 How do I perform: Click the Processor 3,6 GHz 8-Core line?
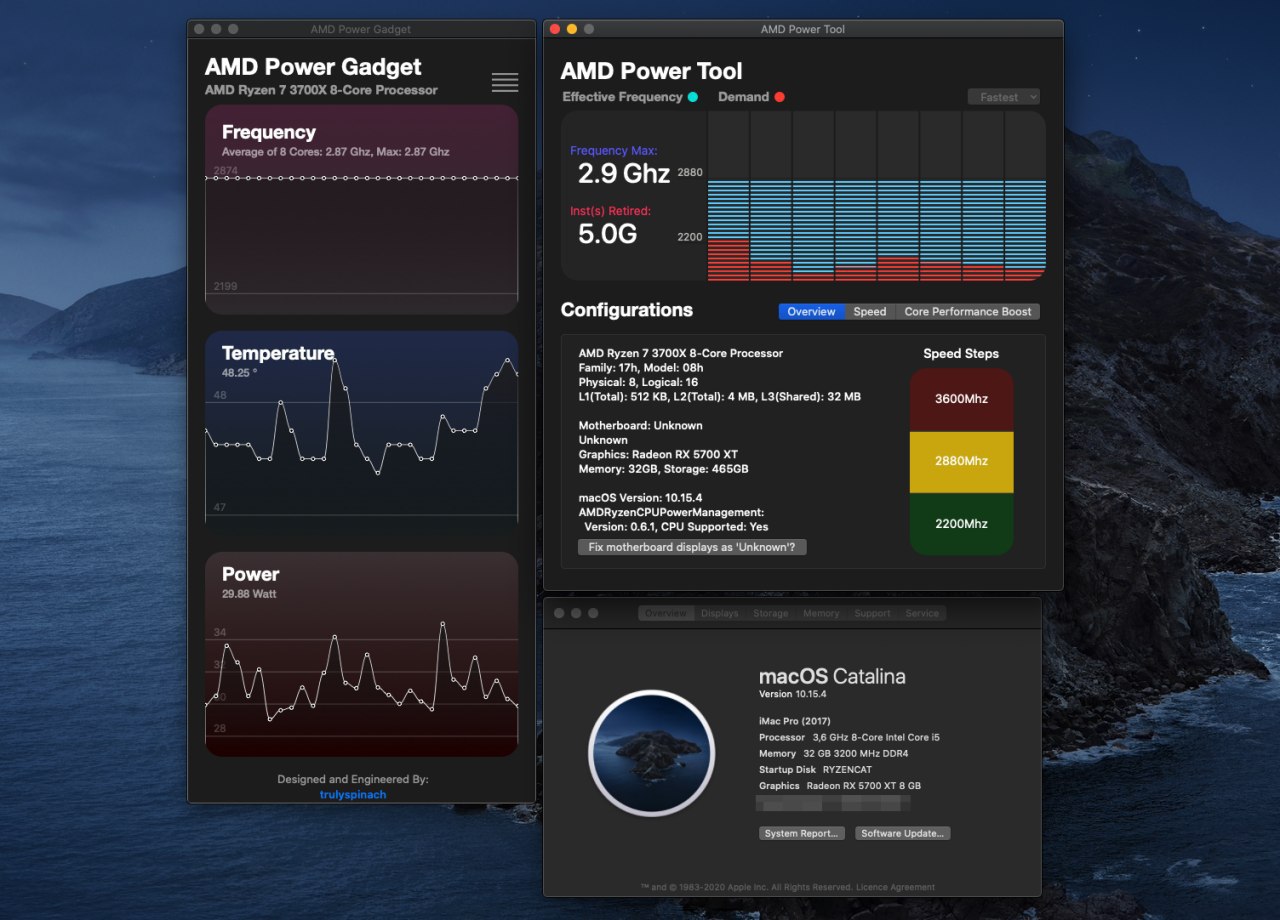[849, 737]
